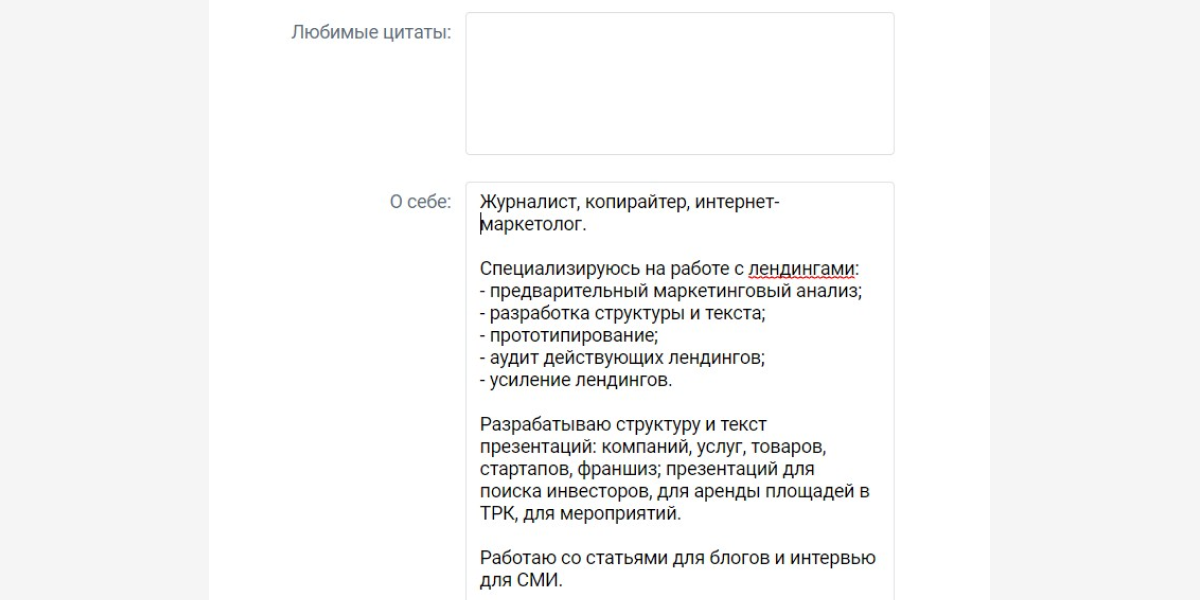Screen dimensions: 1200x600
Task: Click the Любимые цитаты field label
Action: (x=371, y=32)
